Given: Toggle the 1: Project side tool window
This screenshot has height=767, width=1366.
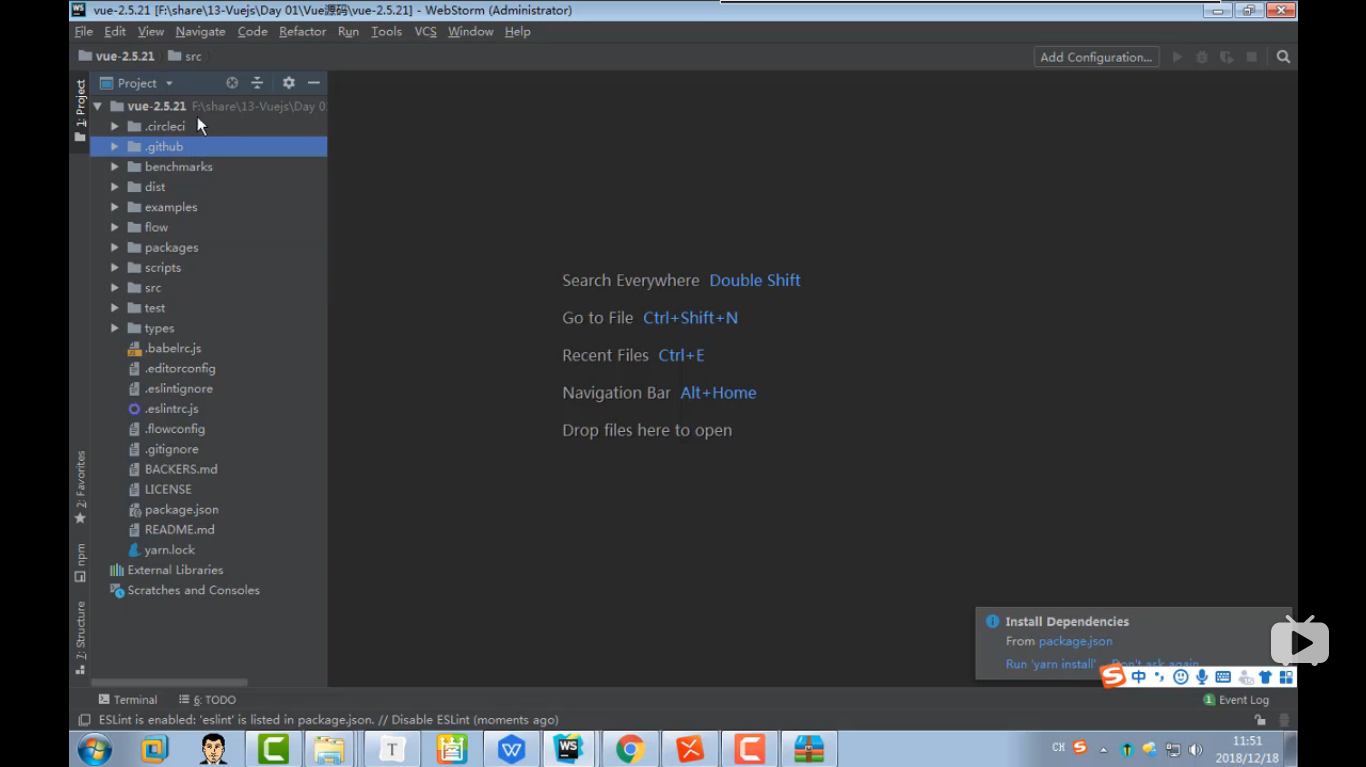Looking at the screenshot, I should 80,111.
